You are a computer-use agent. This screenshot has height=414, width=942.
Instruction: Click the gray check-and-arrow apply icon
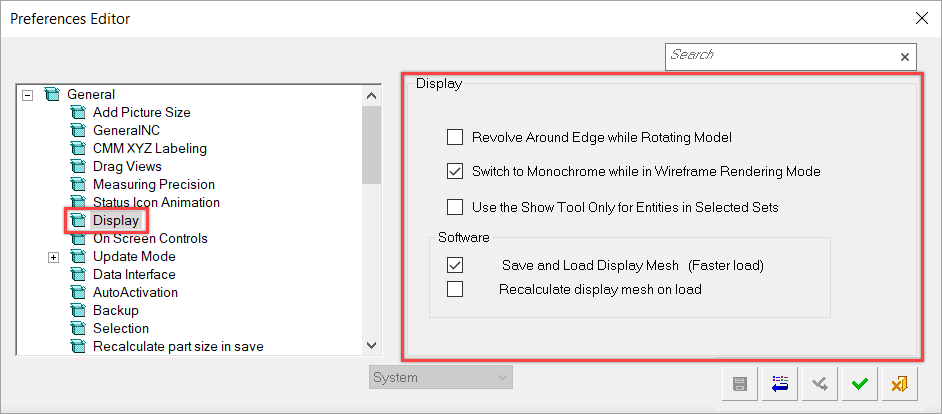pyautogui.click(x=820, y=384)
